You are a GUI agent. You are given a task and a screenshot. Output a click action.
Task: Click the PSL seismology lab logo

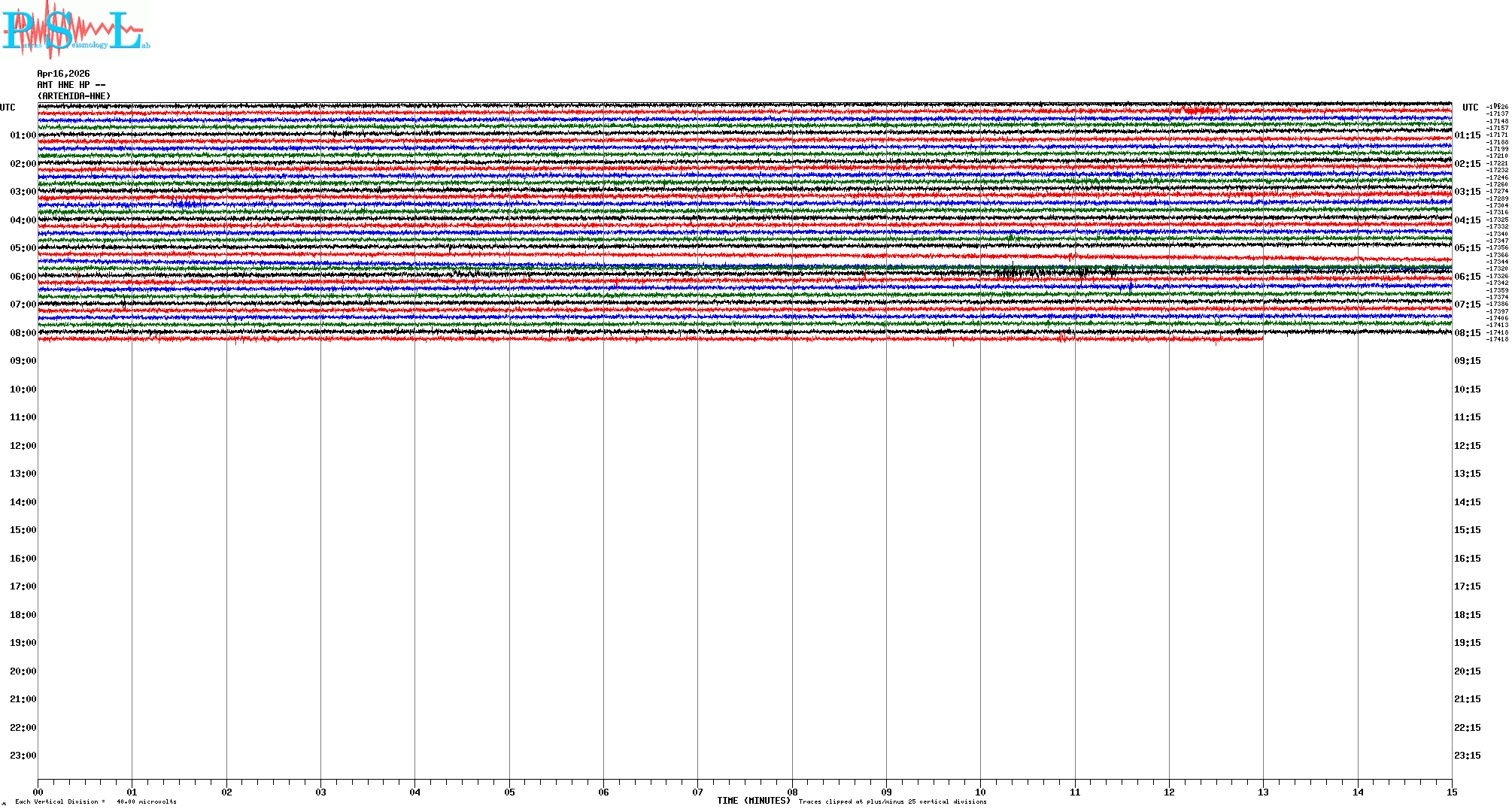[74, 30]
